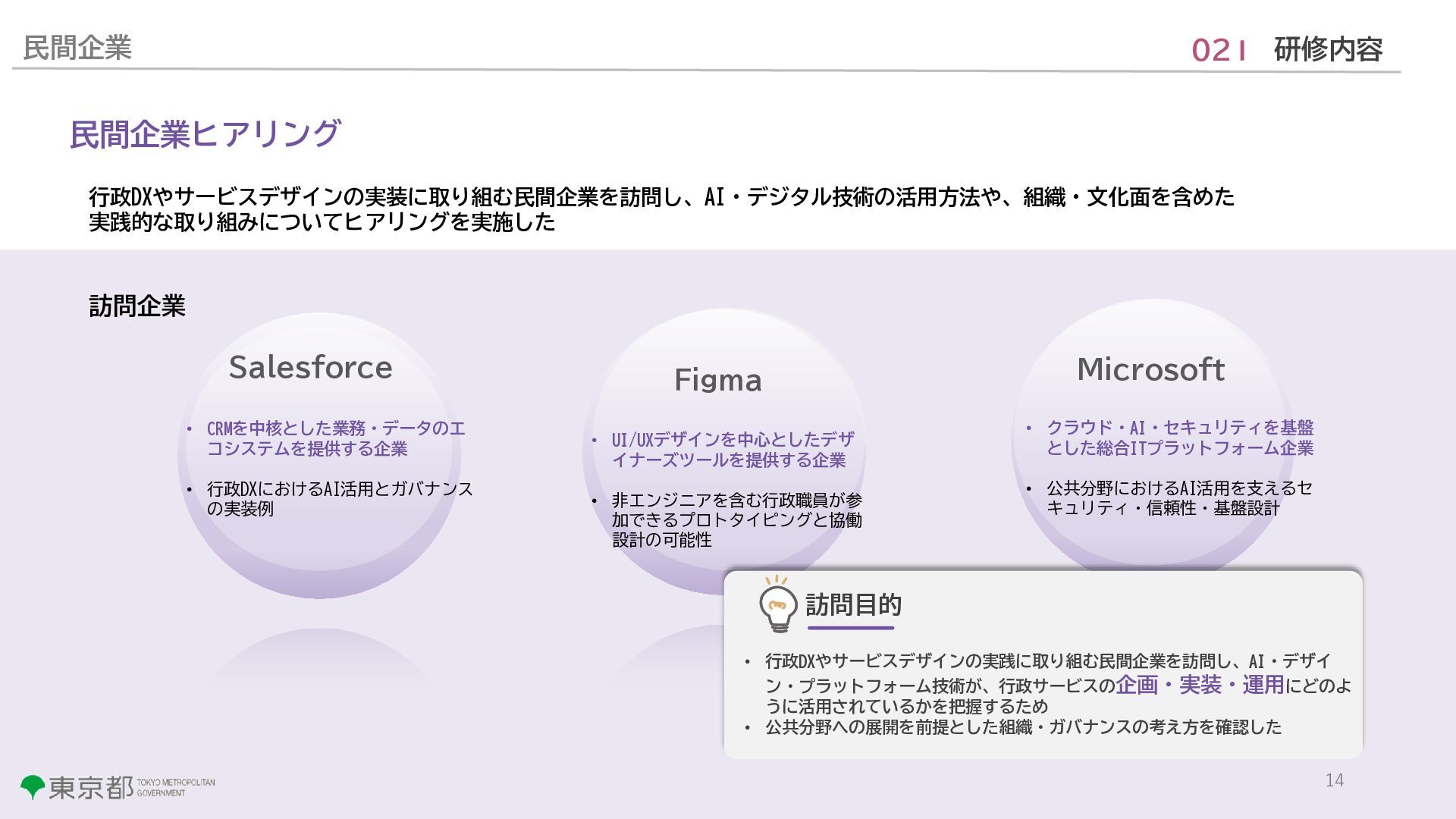Click the 民間企業 header label
This screenshot has width=1456, height=819.
point(77,48)
